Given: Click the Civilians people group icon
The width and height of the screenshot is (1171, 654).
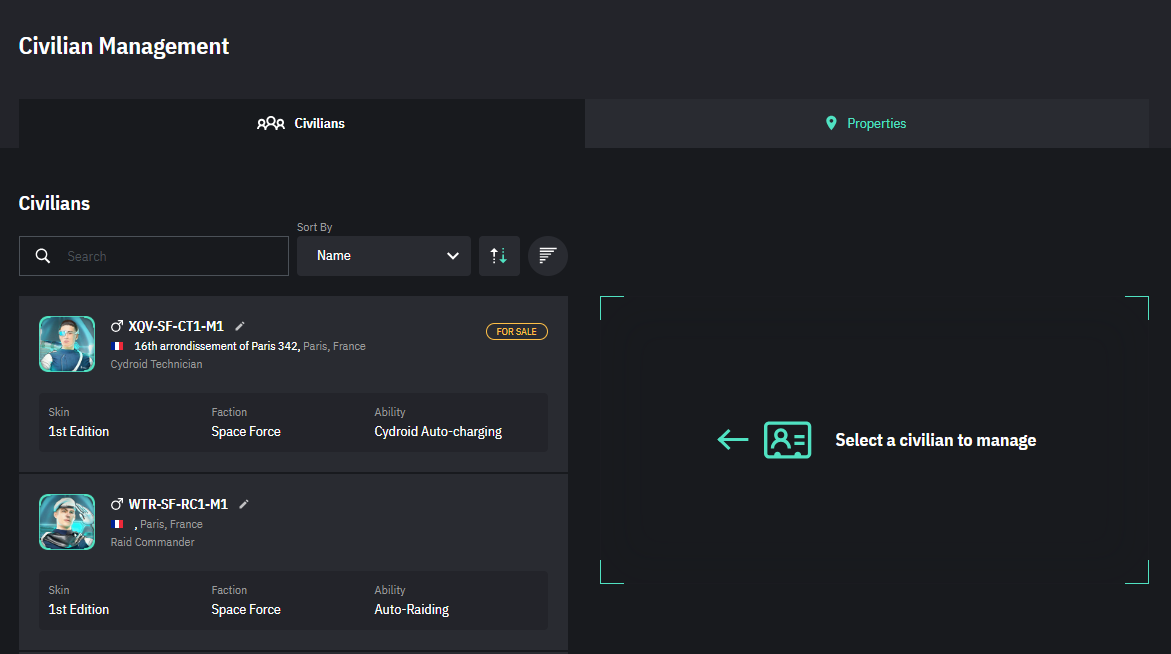Looking at the screenshot, I should (271, 123).
